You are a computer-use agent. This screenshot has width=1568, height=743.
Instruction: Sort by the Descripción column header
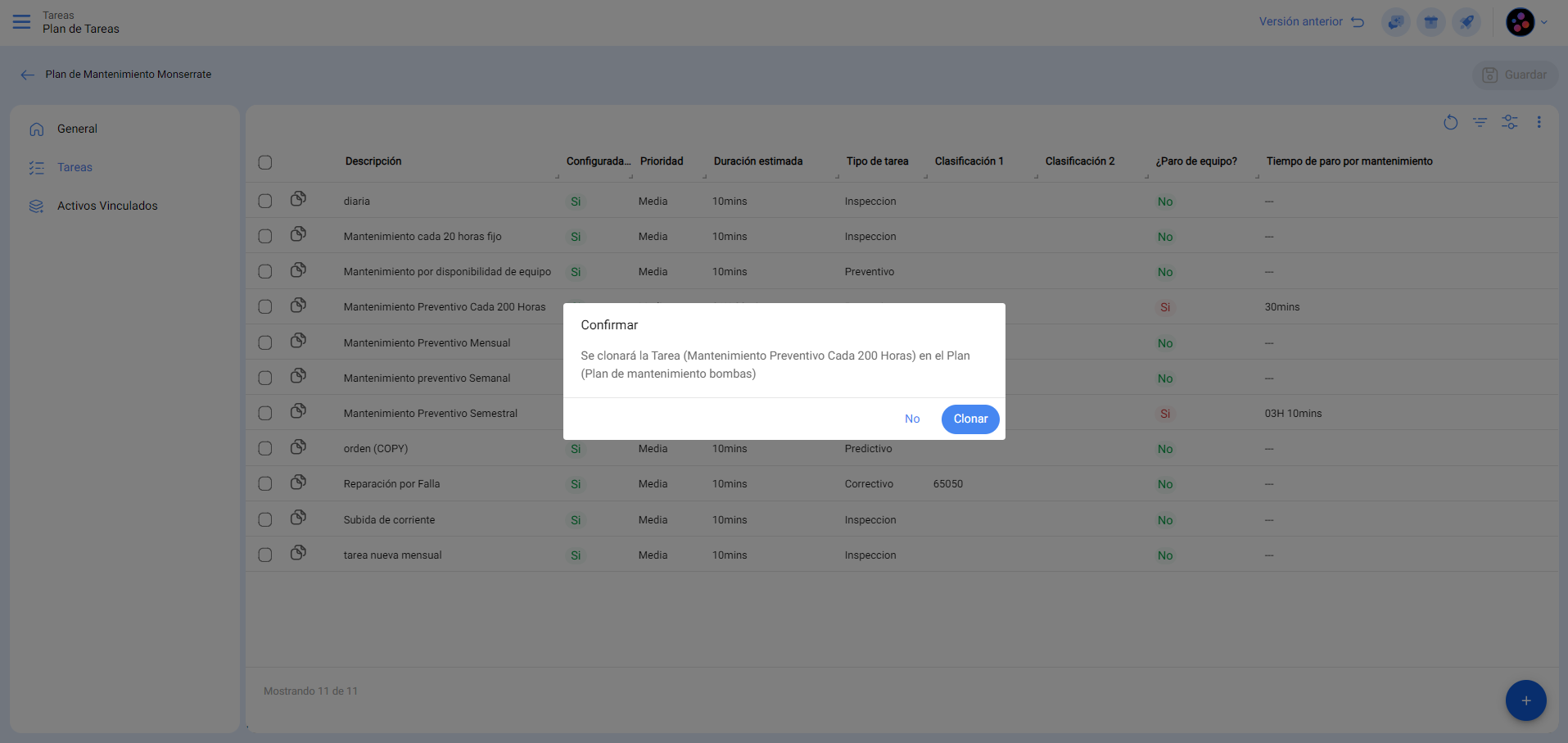click(373, 161)
